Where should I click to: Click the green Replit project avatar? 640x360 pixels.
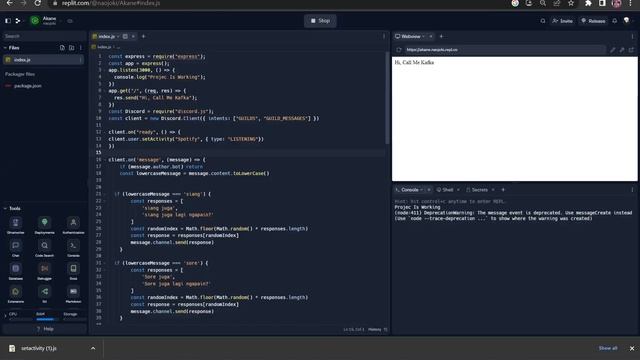click(35, 20)
